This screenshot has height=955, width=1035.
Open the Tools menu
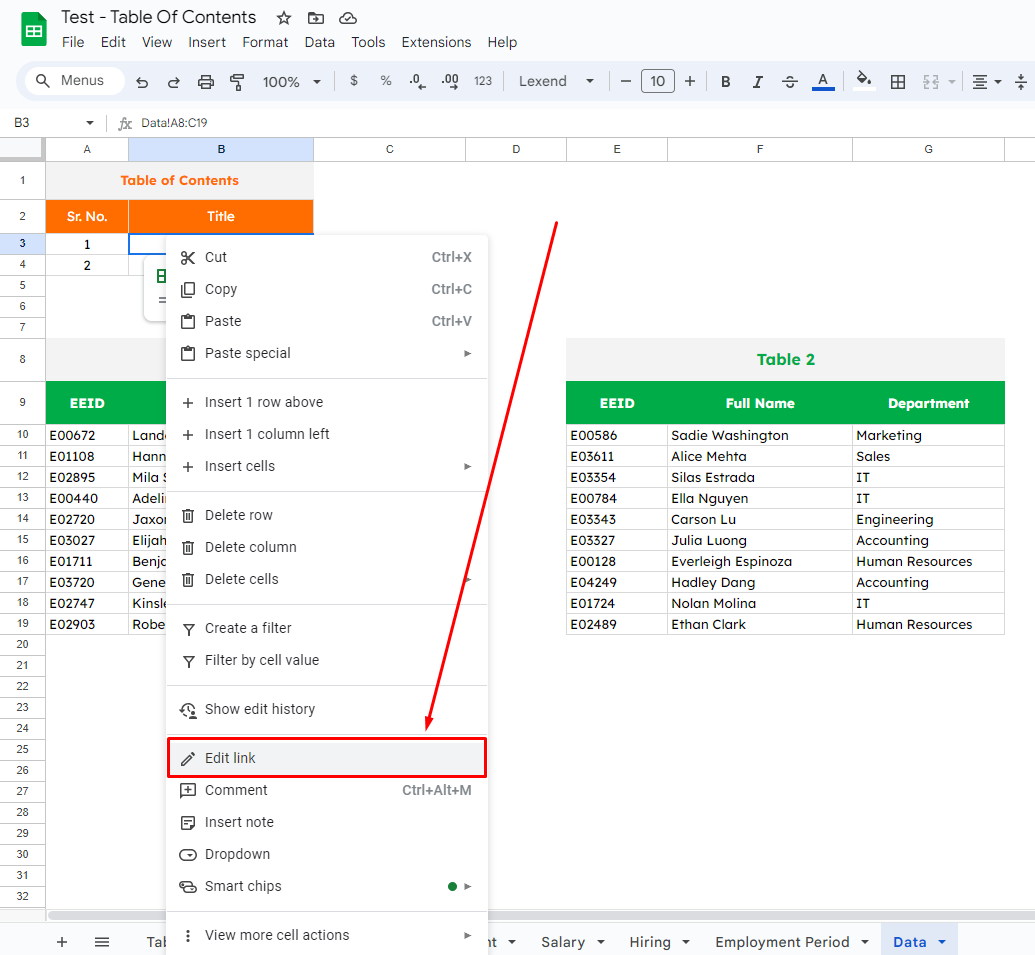click(368, 42)
